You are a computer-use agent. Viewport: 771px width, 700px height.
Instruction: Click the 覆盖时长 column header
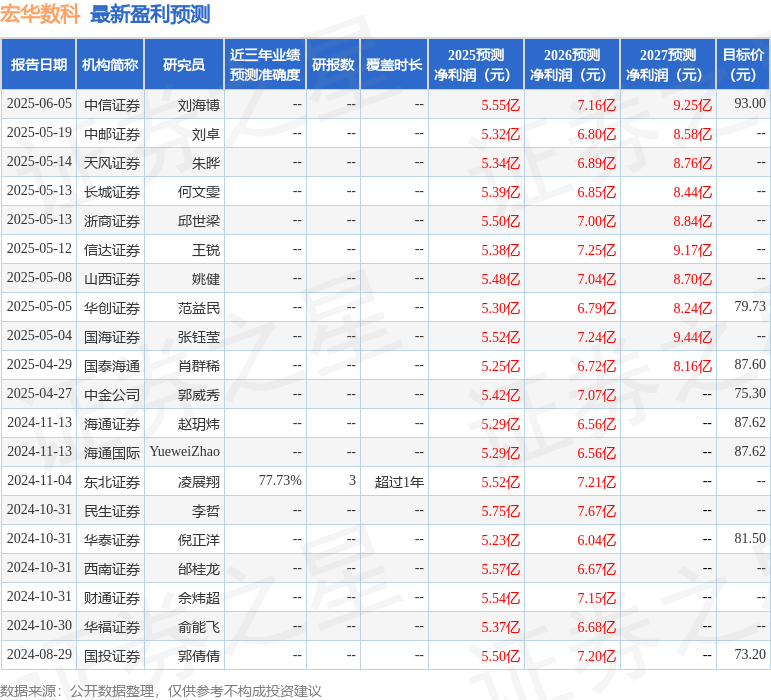coord(393,65)
